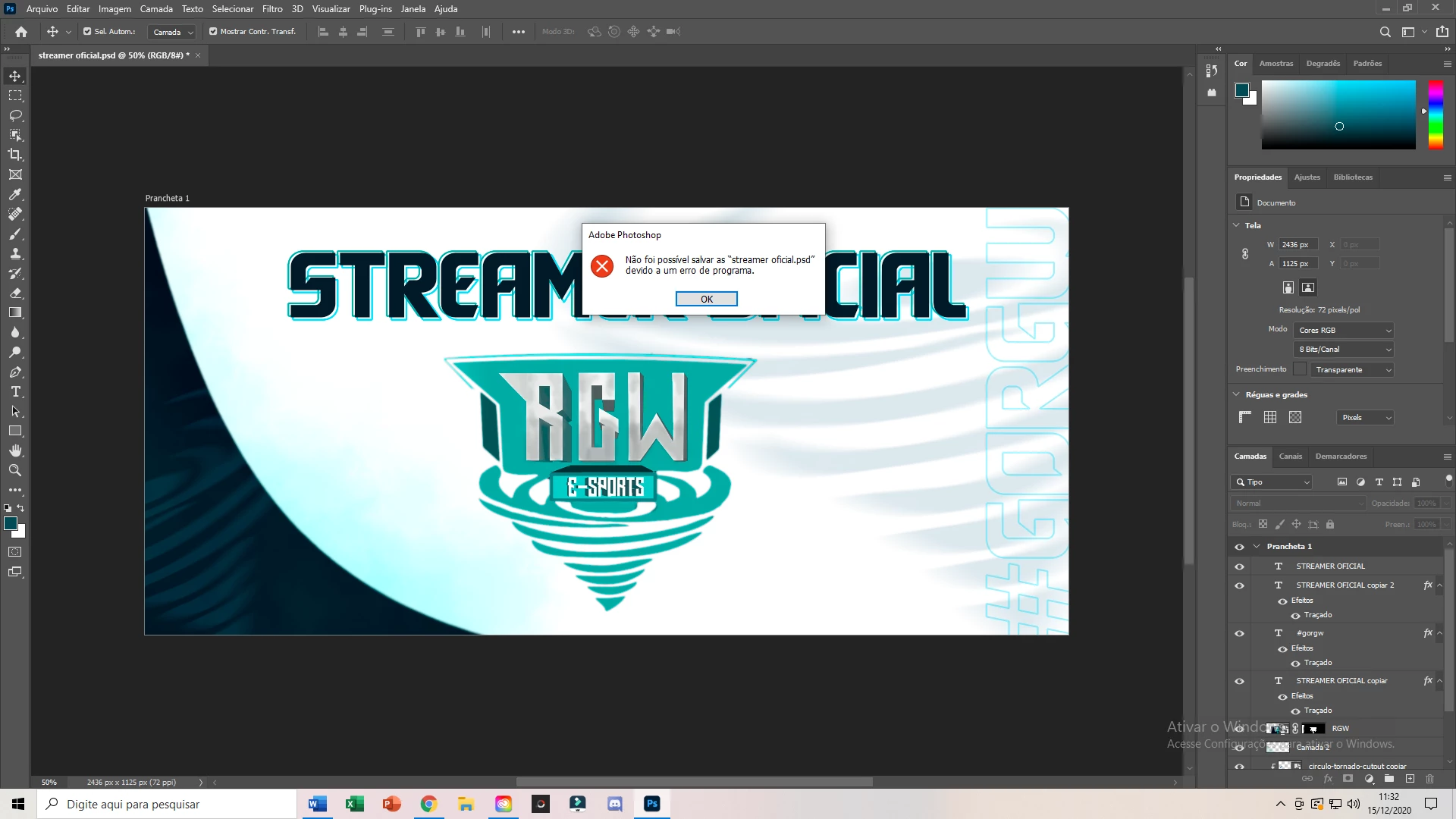Select the Hand tool
The width and height of the screenshot is (1456, 819).
click(15, 450)
